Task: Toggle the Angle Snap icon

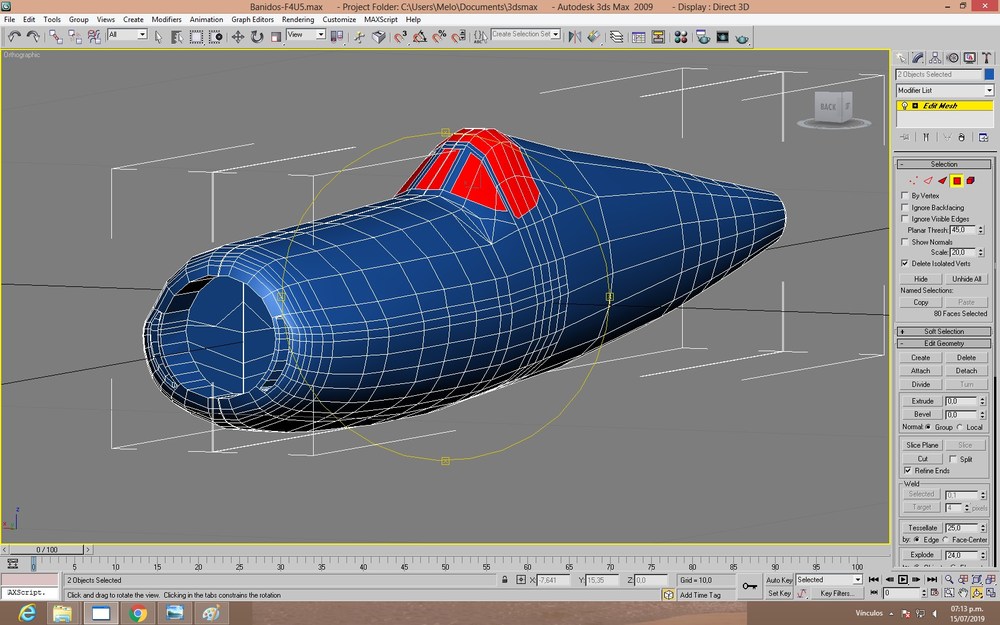Action: tap(419, 37)
